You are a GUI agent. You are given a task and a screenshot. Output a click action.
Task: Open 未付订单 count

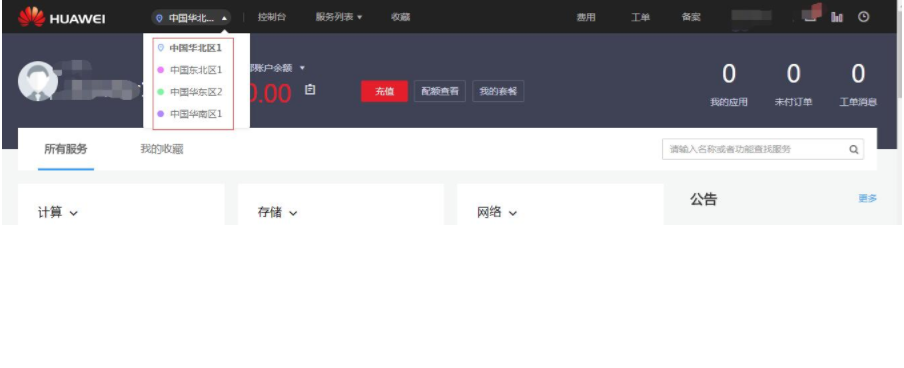[793, 85]
